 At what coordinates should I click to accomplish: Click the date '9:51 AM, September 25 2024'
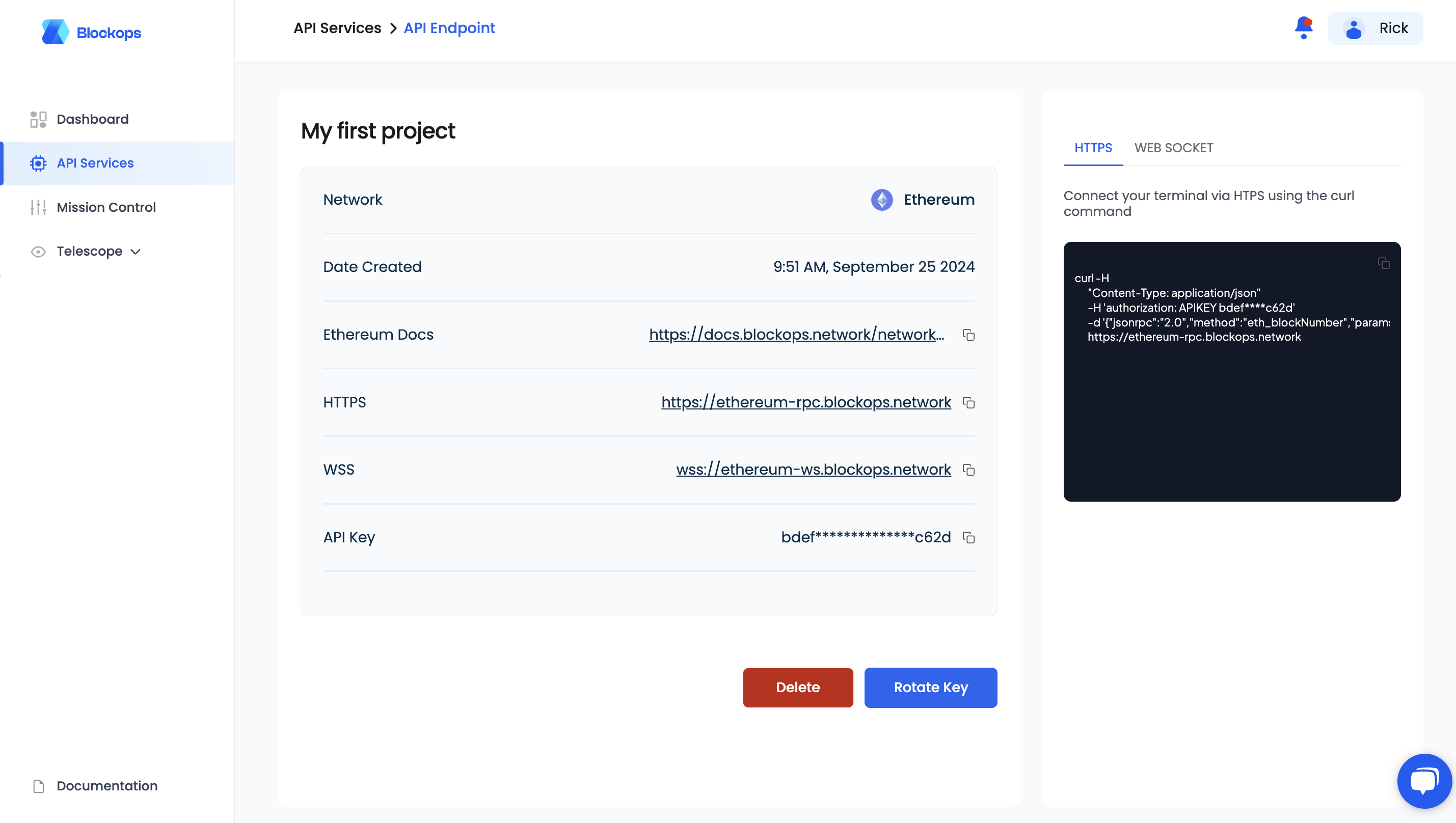coord(874,267)
